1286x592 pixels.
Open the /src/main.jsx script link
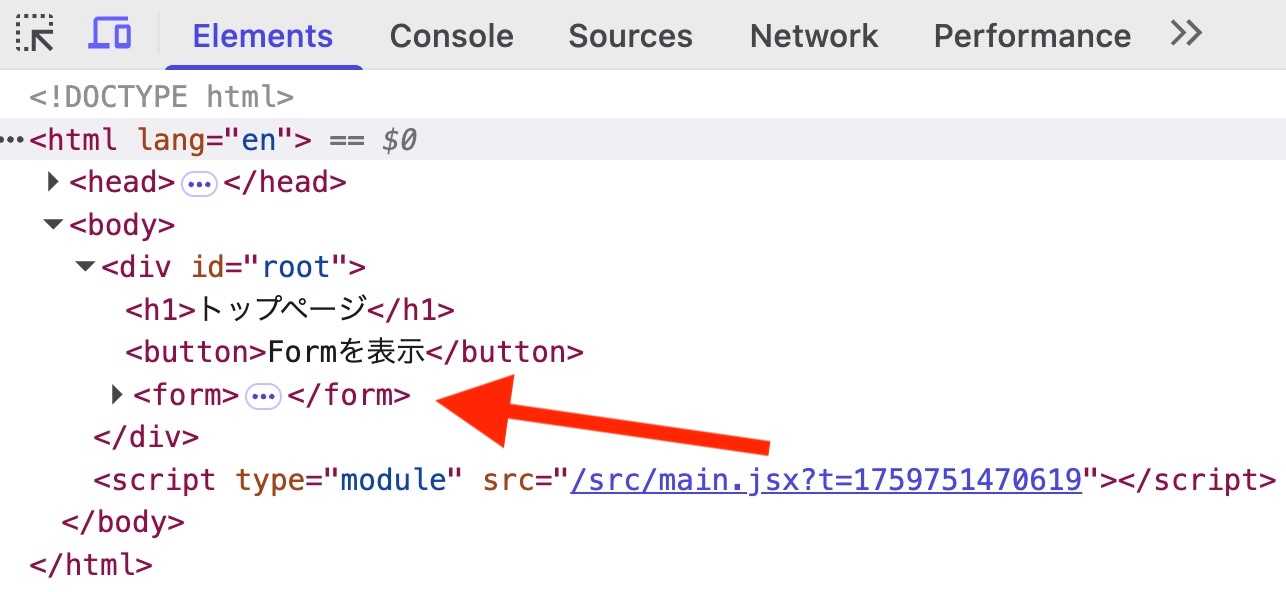click(826, 480)
